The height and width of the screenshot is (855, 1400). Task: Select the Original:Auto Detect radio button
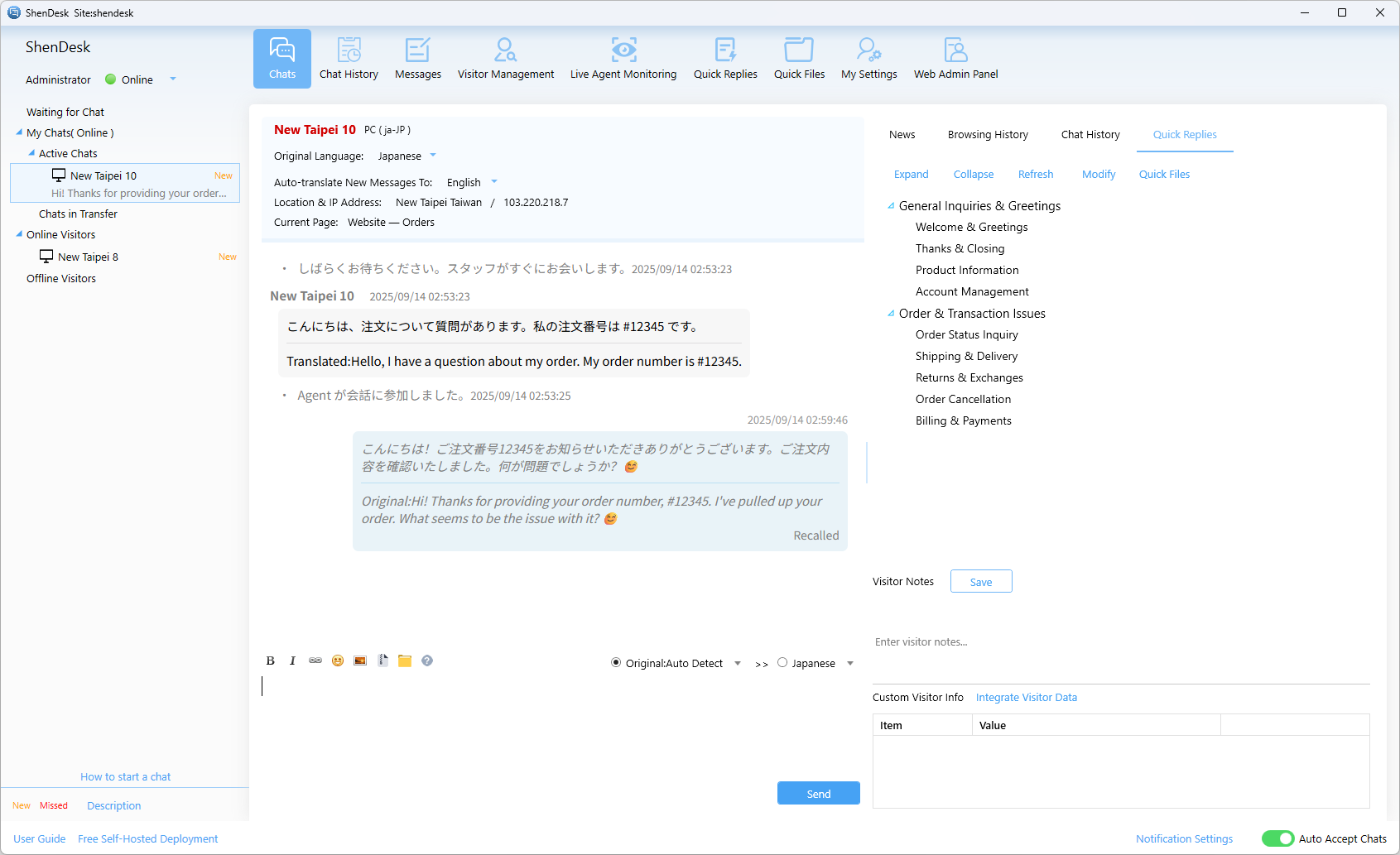(616, 663)
